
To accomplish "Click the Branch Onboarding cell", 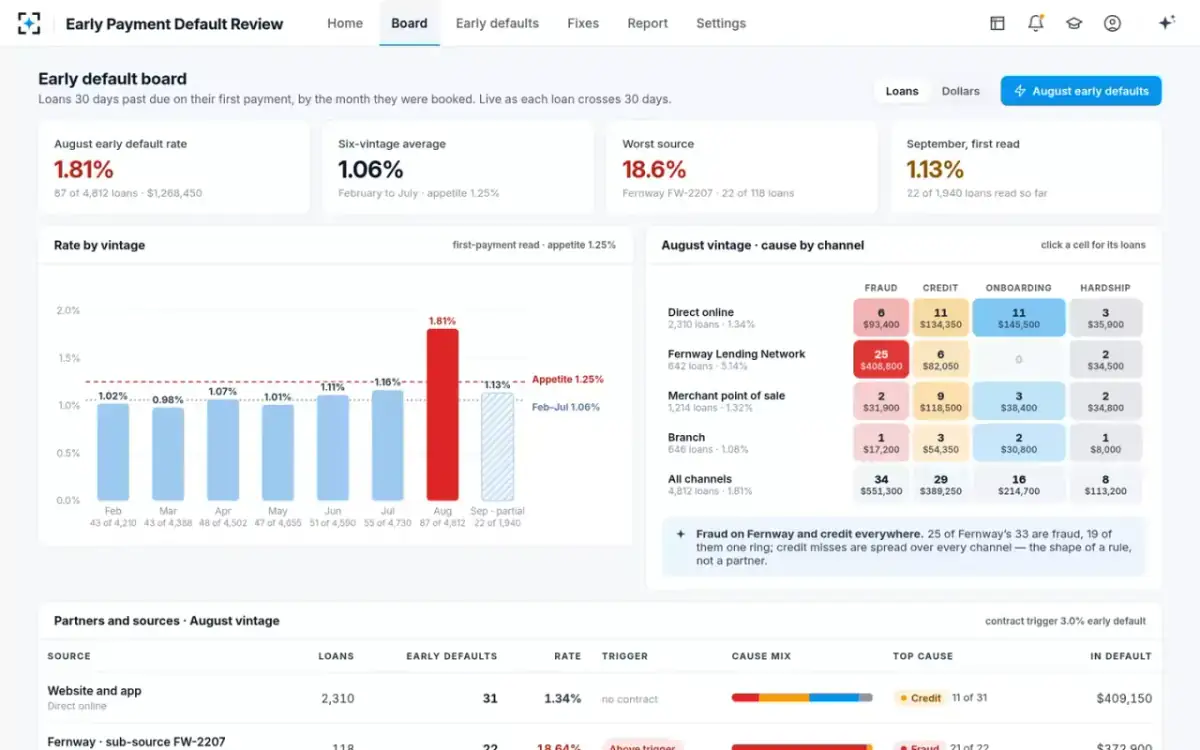I will 1019,444.
